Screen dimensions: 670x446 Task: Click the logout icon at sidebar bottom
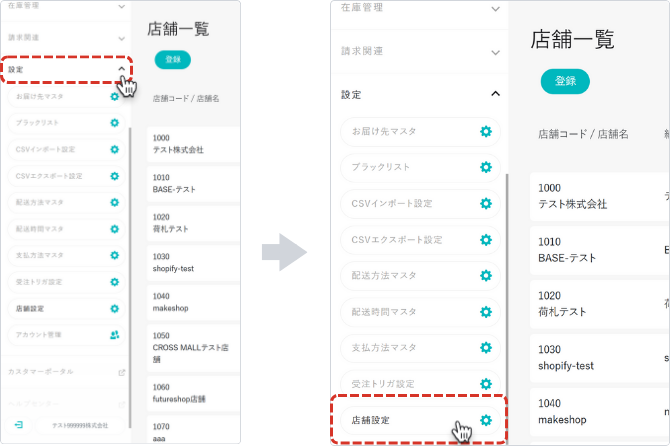tap(18, 424)
